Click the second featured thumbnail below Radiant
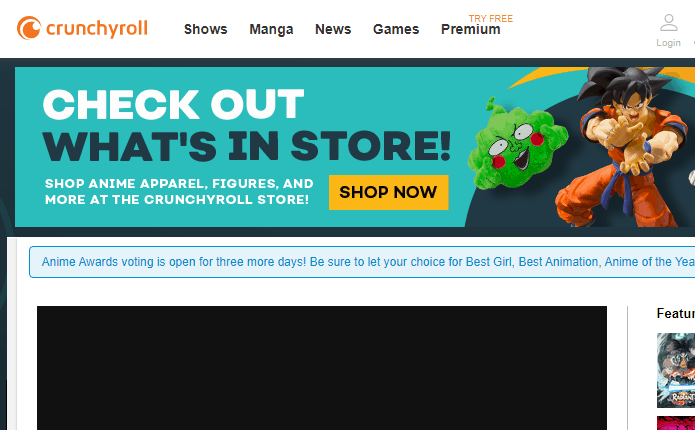Image resolution: width=695 pixels, height=430 pixels. 675,423
